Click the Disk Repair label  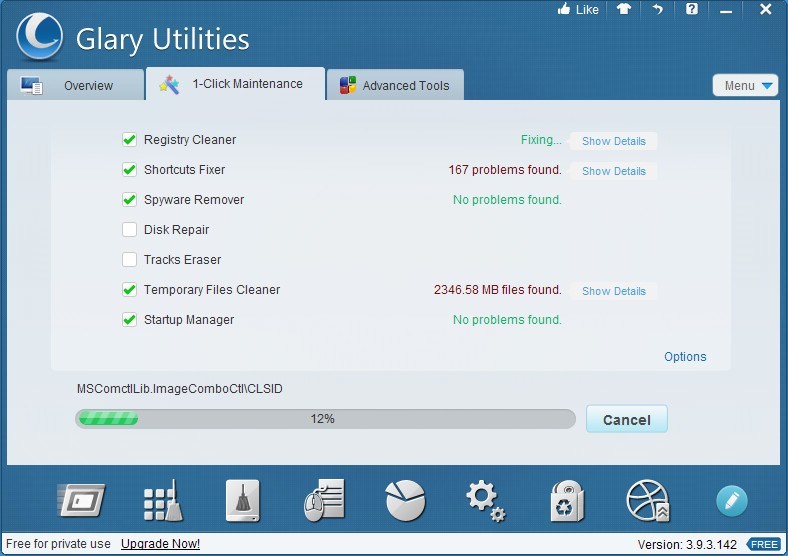point(176,230)
